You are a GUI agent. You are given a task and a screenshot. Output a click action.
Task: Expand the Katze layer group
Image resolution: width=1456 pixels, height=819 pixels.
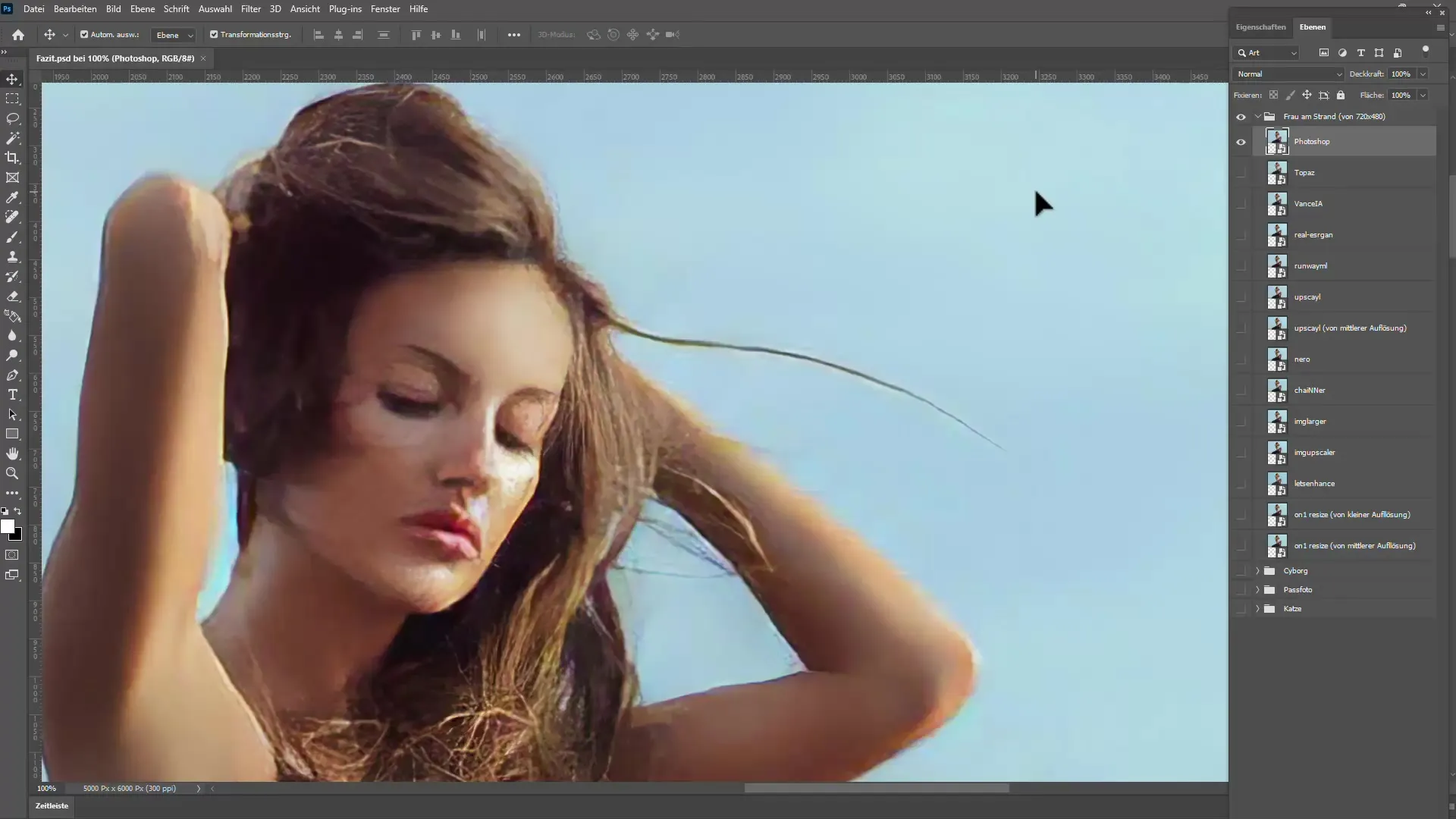(1257, 608)
